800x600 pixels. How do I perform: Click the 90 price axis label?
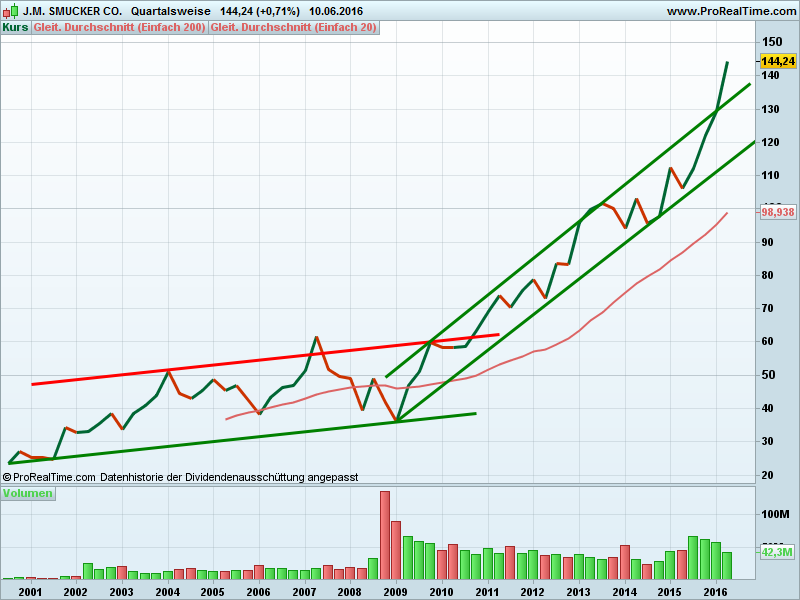click(767, 242)
